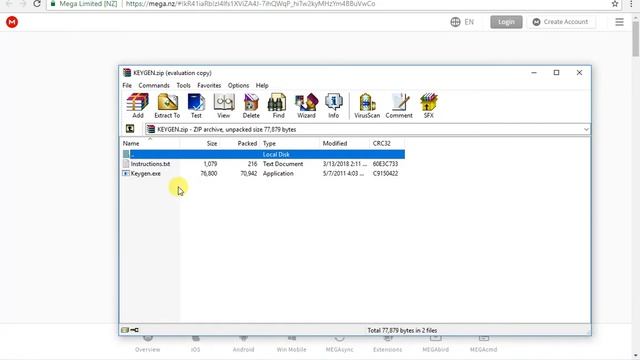The image size is (640, 360).
Task: Reload the browser page
Action: click(37, 4)
